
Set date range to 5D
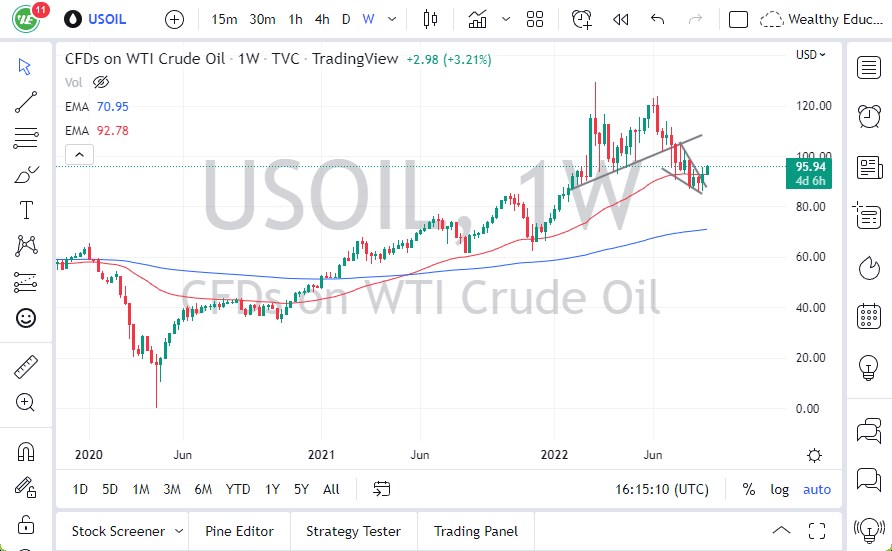click(110, 490)
